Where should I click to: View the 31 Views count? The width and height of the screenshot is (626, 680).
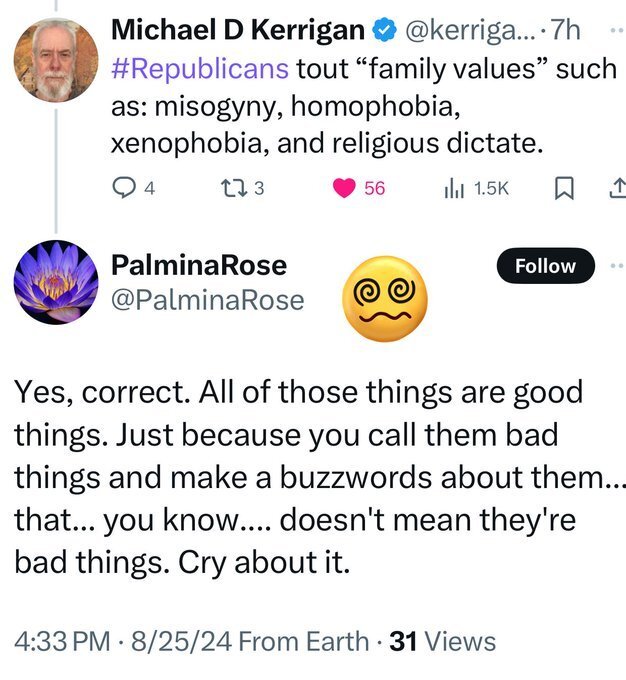tap(442, 641)
